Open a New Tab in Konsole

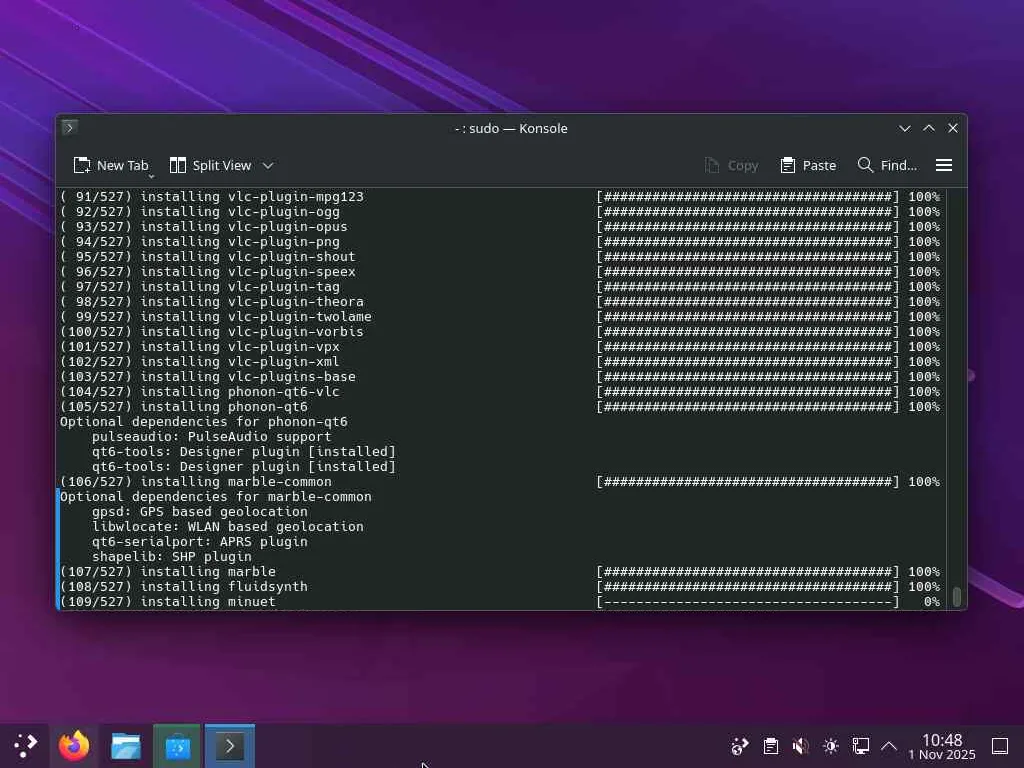click(111, 165)
